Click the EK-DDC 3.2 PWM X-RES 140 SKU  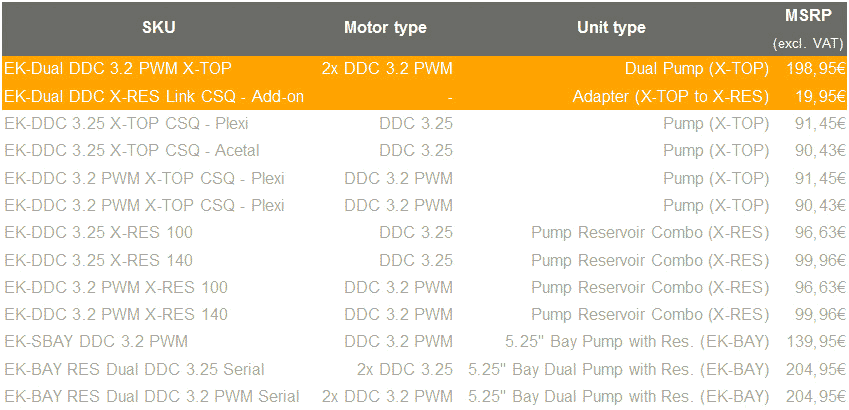pos(116,315)
